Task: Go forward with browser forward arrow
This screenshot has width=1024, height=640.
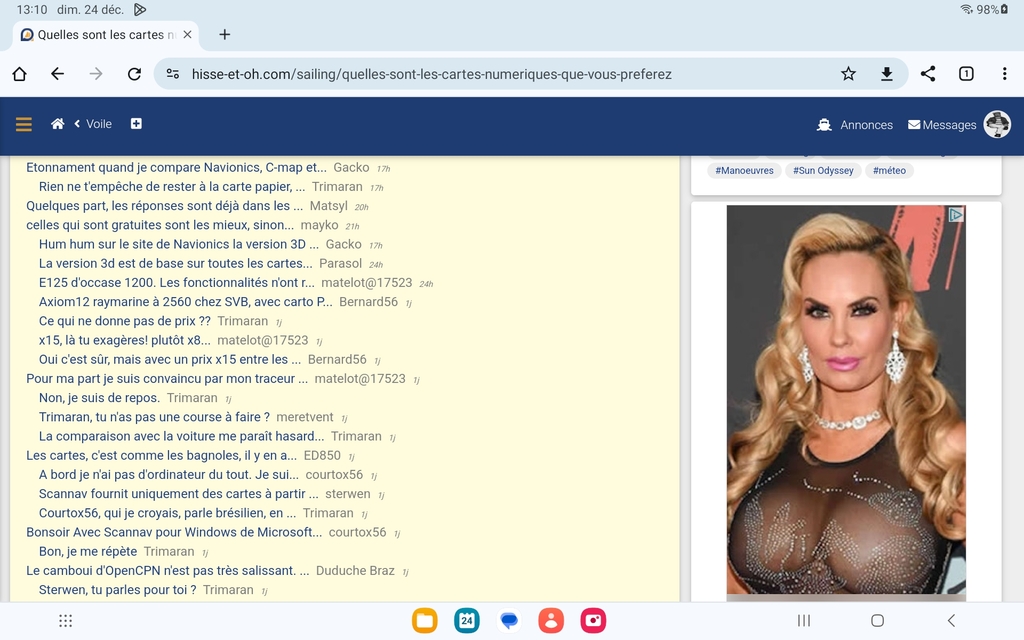Action: 96,74
